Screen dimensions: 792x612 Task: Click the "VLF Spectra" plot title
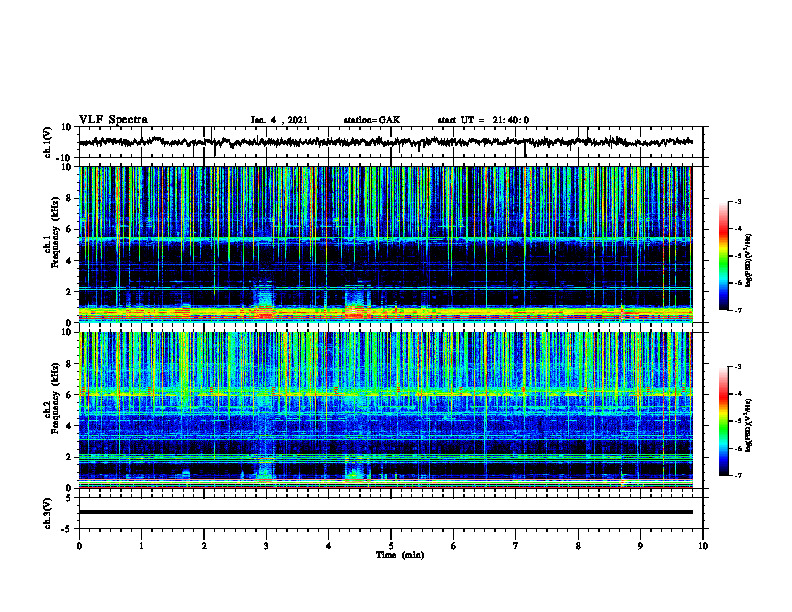point(113,120)
